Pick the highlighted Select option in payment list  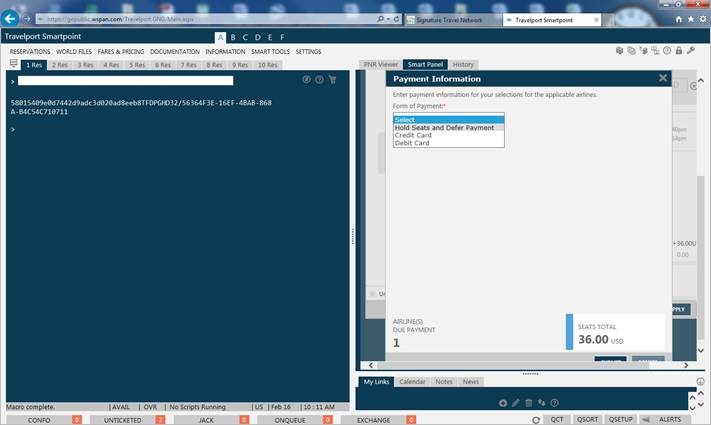click(448, 120)
